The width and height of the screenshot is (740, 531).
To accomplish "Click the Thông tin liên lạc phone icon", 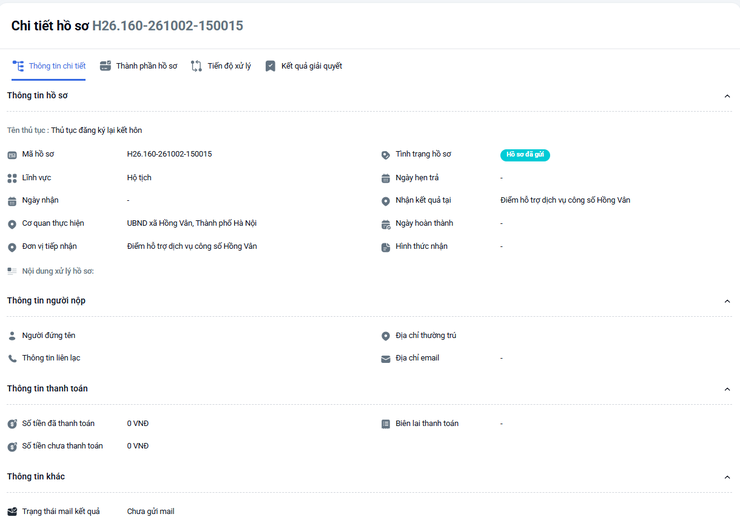I will point(12,359).
